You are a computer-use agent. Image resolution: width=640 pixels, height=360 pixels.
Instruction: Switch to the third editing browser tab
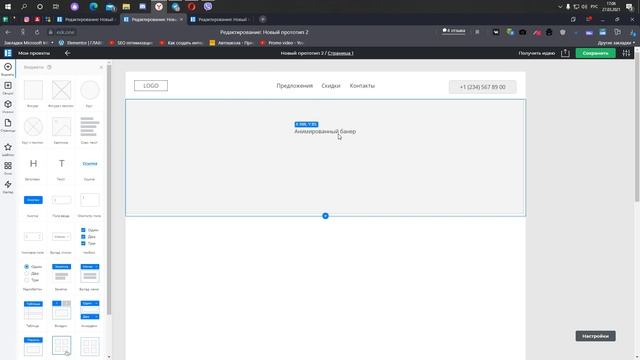[x=220, y=19]
